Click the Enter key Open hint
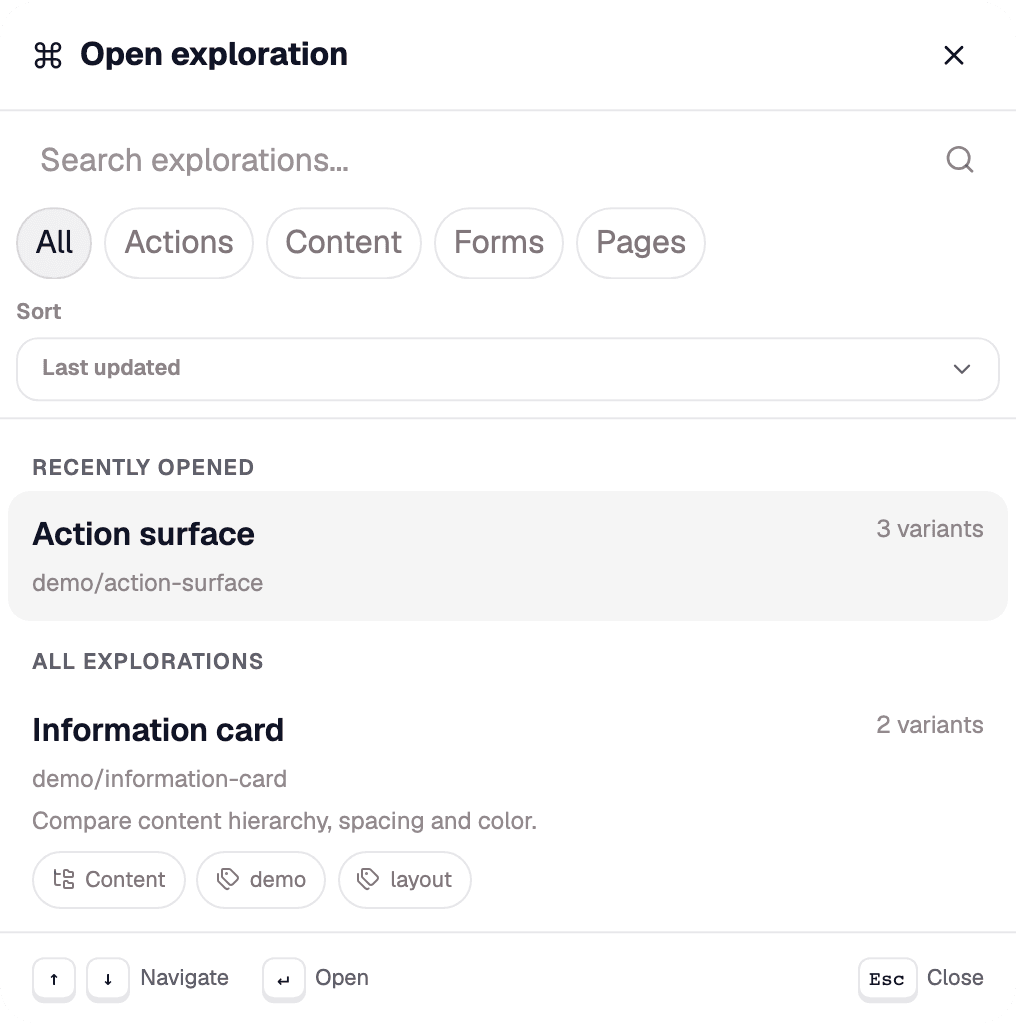The width and height of the screenshot is (1016, 1024). coord(283,979)
